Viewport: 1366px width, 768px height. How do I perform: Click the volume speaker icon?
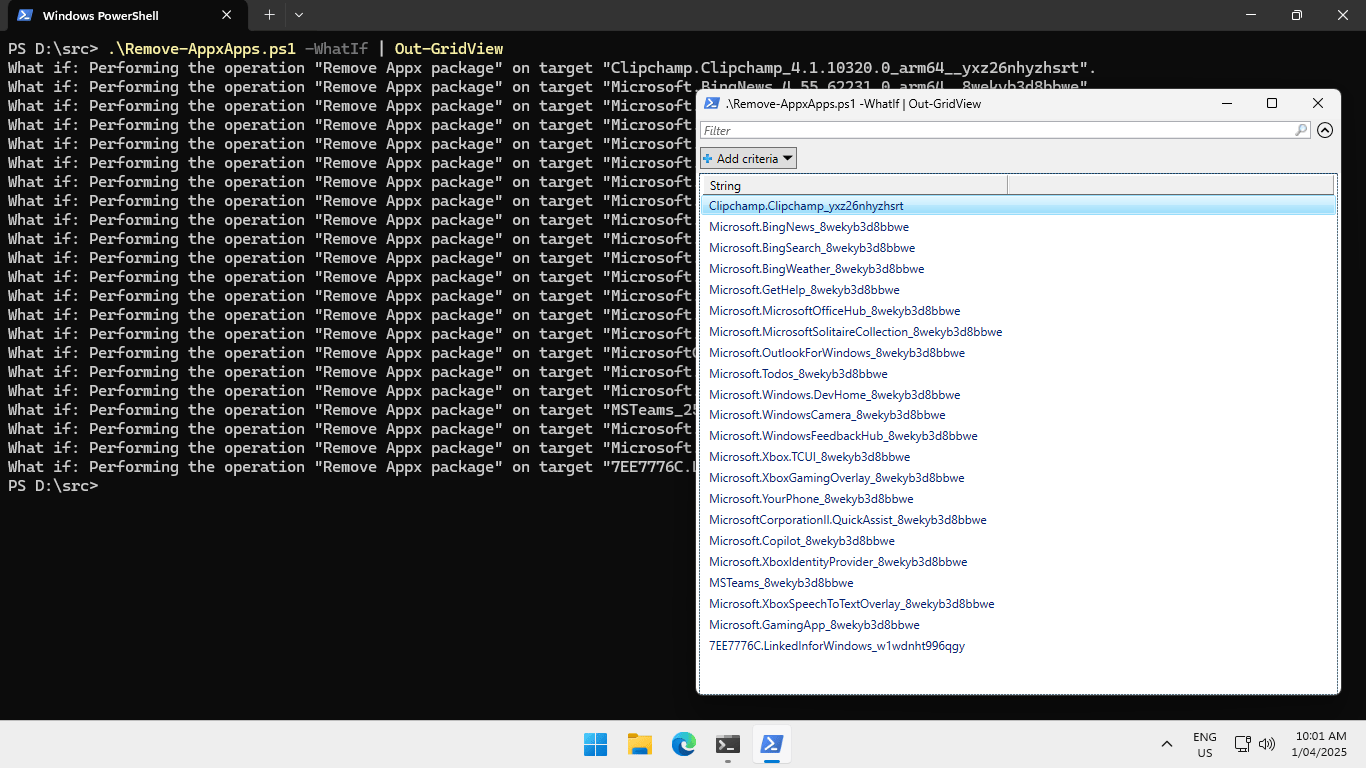click(1267, 744)
